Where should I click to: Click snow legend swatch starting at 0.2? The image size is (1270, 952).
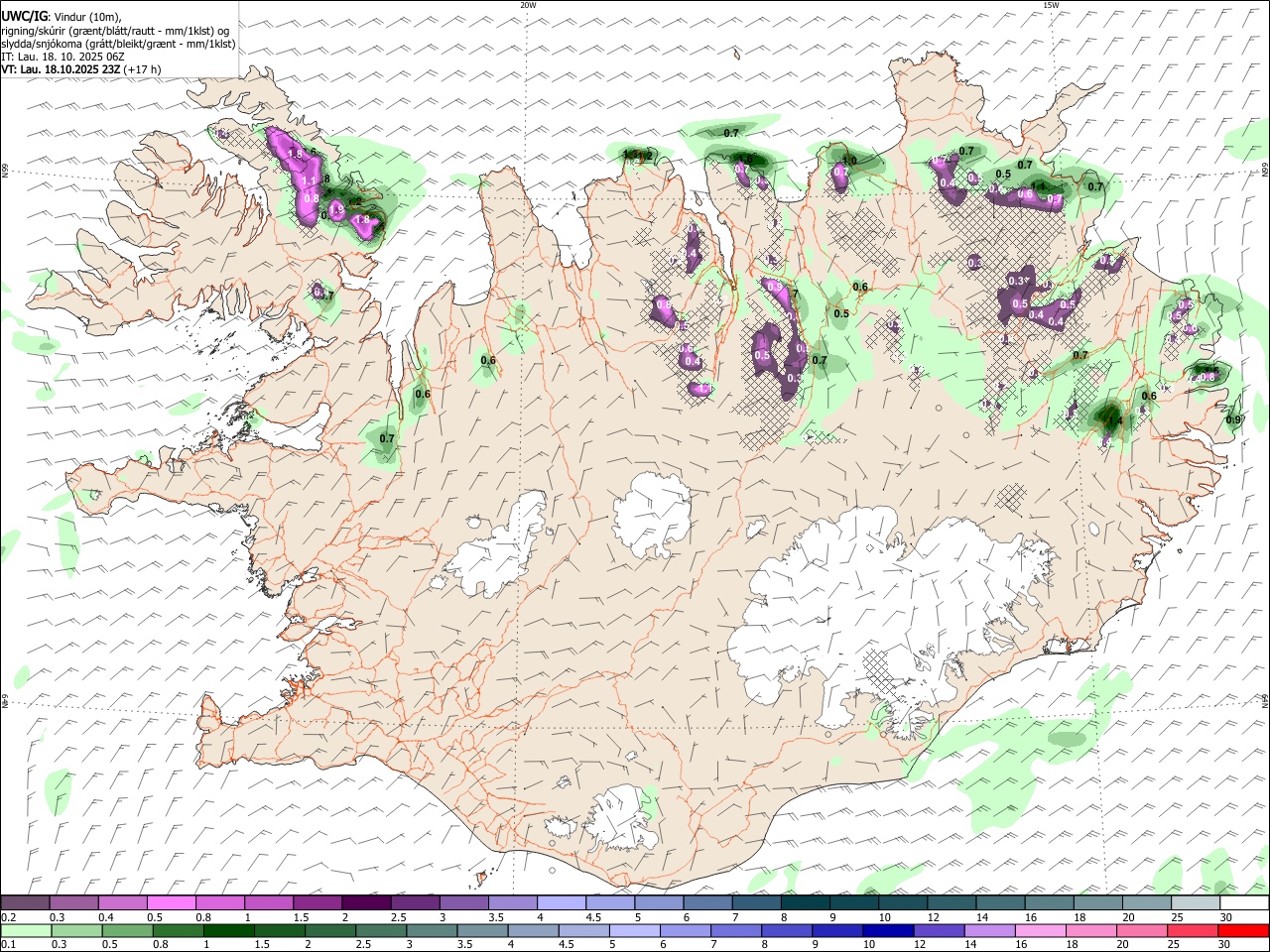coord(25,902)
